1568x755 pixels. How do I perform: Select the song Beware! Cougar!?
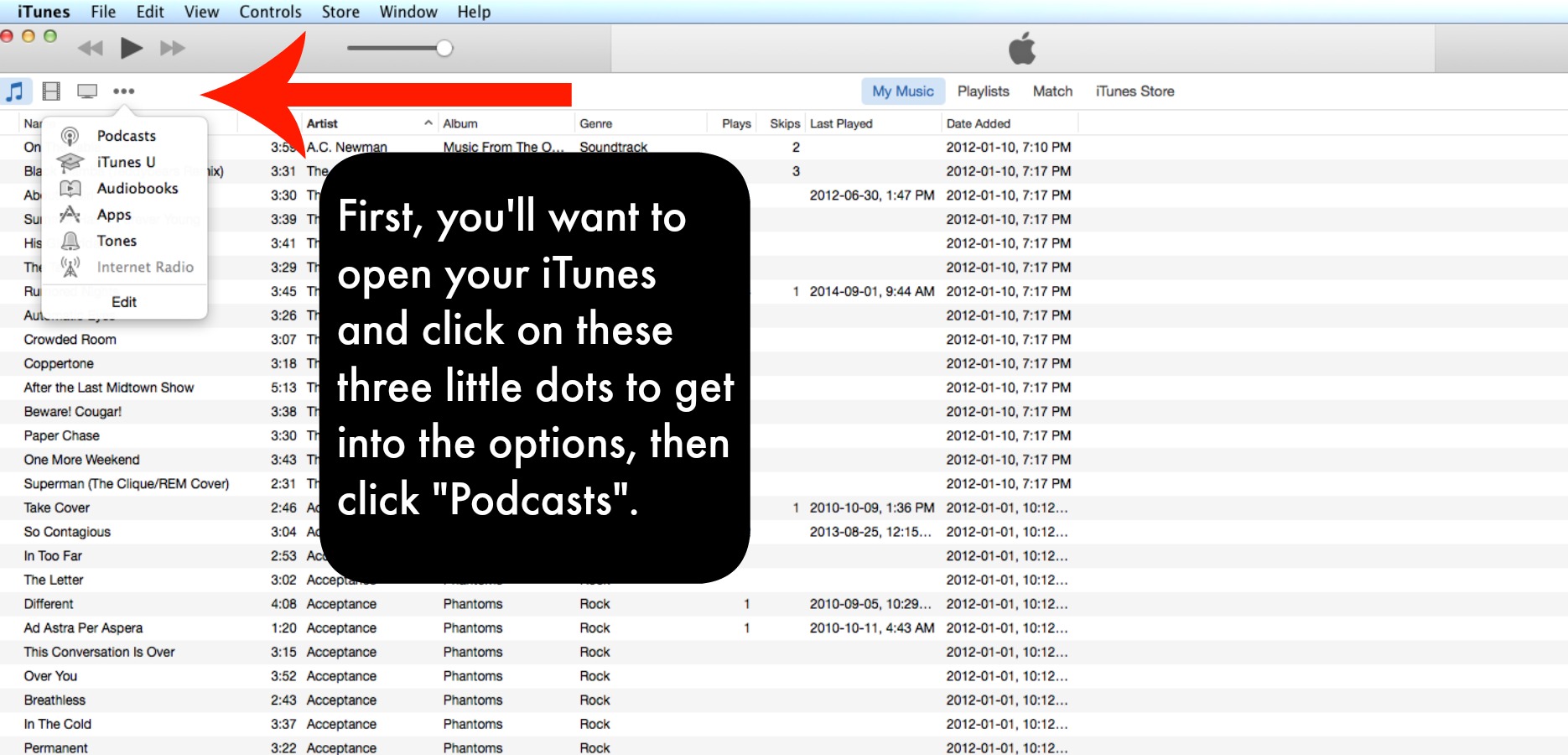tap(73, 412)
